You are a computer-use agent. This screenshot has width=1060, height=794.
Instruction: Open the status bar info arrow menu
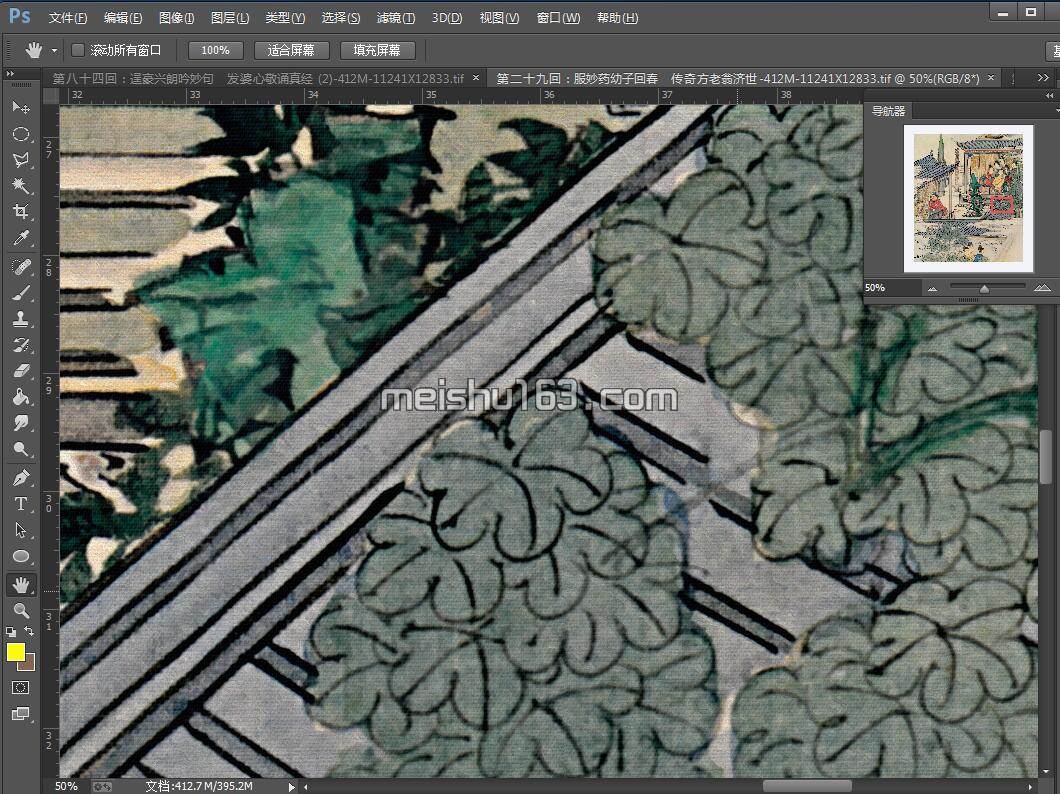(x=291, y=787)
